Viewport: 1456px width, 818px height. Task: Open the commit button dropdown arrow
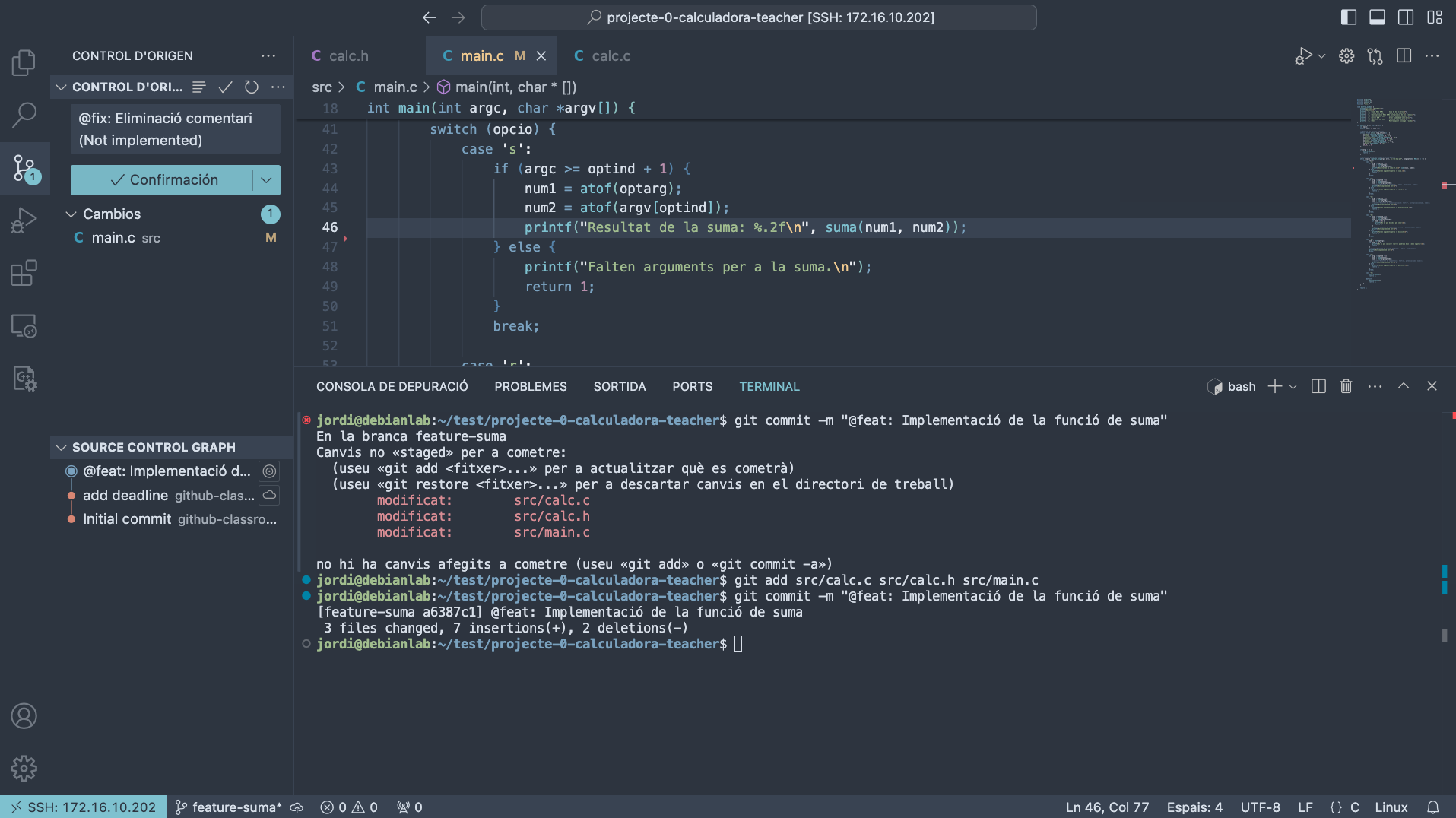pos(267,179)
